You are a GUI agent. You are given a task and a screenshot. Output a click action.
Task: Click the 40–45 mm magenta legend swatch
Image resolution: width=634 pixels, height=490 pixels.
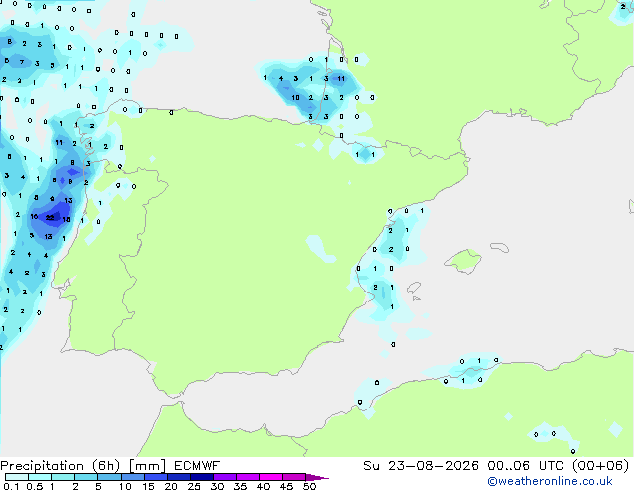point(271,477)
